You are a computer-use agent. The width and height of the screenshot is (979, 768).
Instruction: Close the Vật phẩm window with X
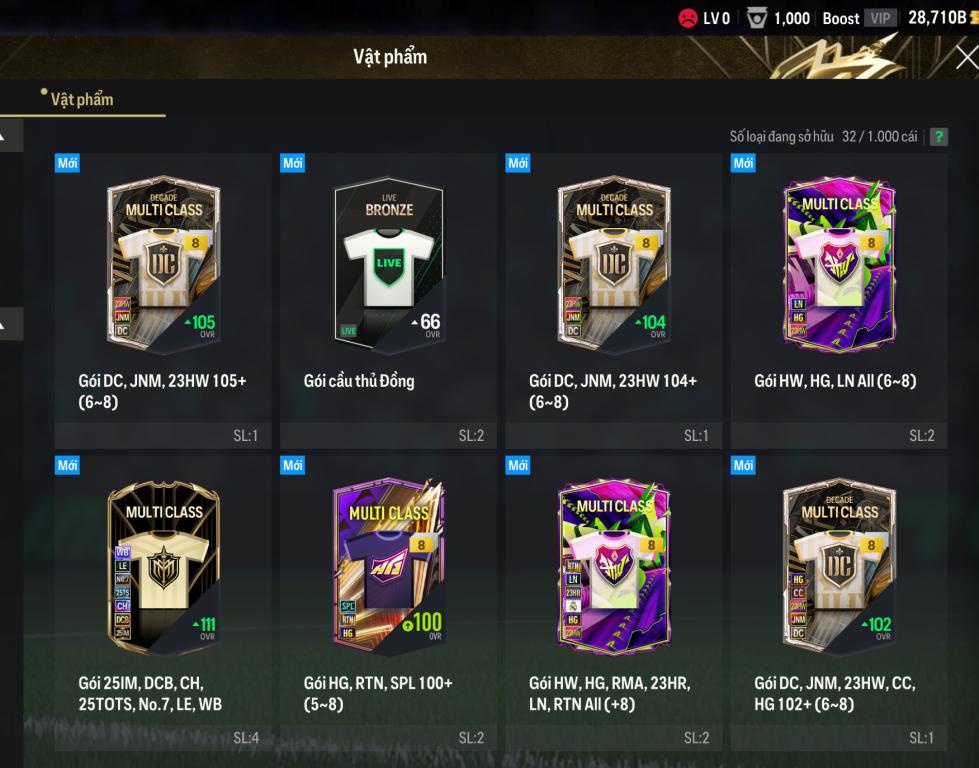point(967,57)
